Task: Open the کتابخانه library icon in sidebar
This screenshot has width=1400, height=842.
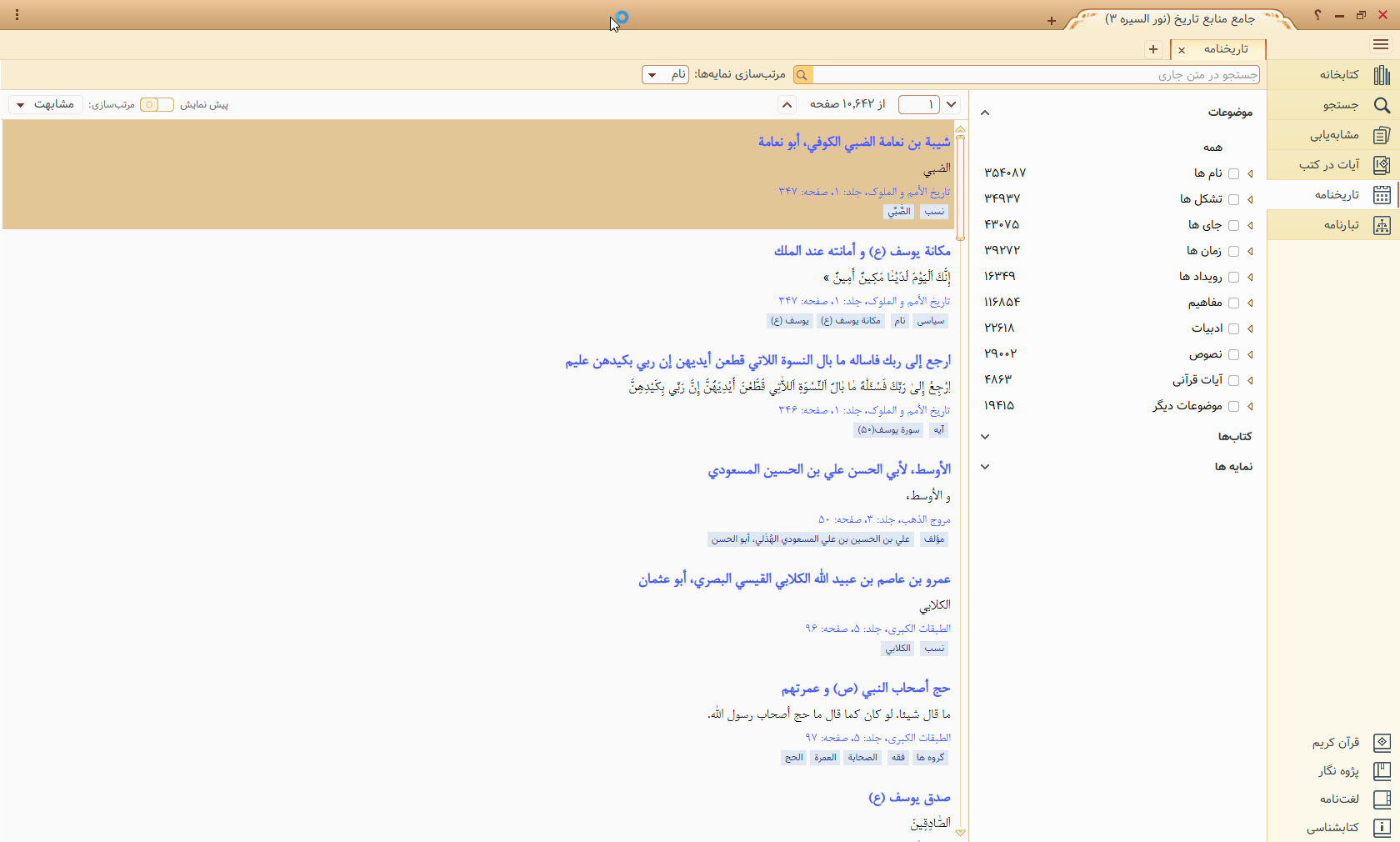Action: (1381, 75)
